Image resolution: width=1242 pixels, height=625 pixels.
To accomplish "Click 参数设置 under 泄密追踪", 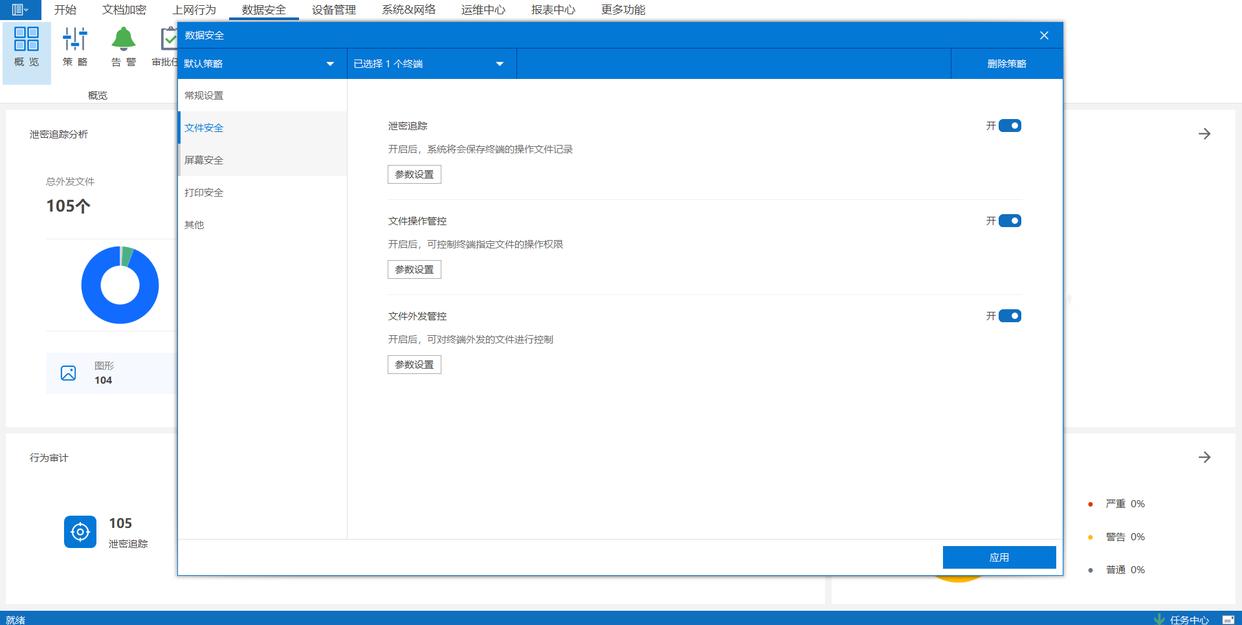I will coord(414,174).
